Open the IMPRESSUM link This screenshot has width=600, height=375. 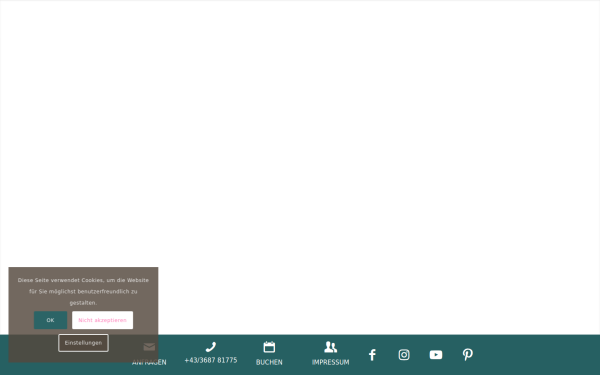coord(331,362)
